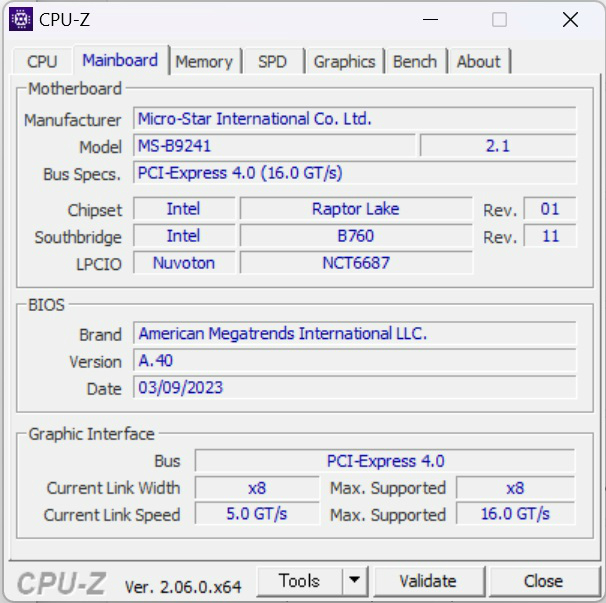The image size is (606, 603).
Task: Click the Close button at bottom
Action: point(543,581)
